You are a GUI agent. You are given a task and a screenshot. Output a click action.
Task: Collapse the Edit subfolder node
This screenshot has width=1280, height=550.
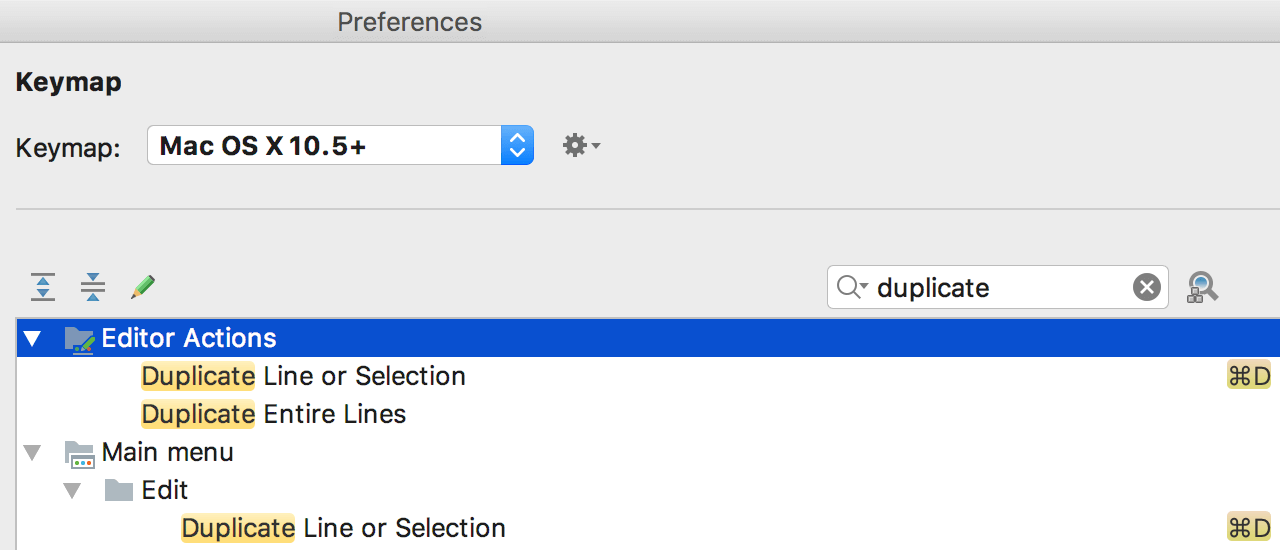pyautogui.click(x=72, y=490)
